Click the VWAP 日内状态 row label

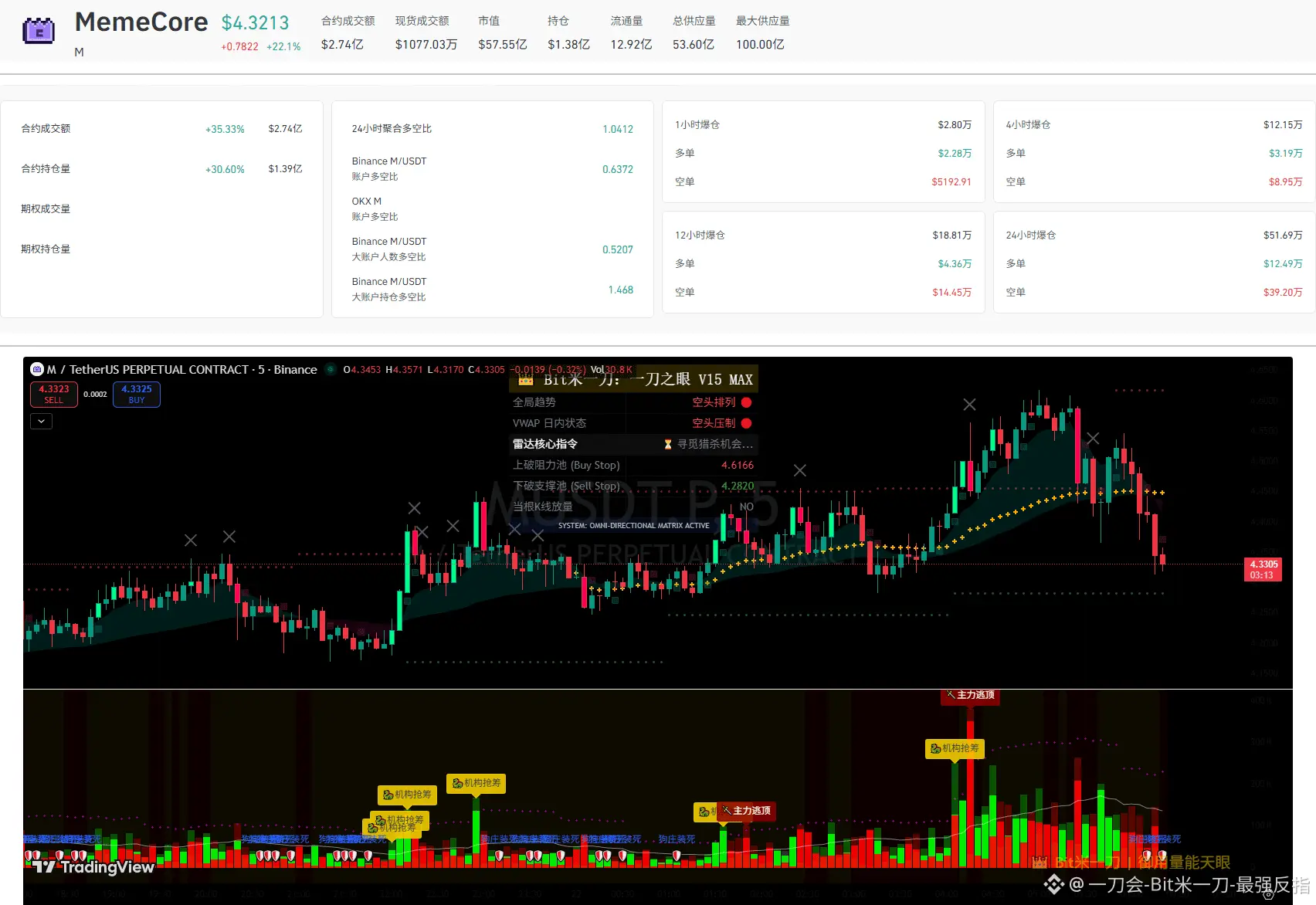pos(549,423)
